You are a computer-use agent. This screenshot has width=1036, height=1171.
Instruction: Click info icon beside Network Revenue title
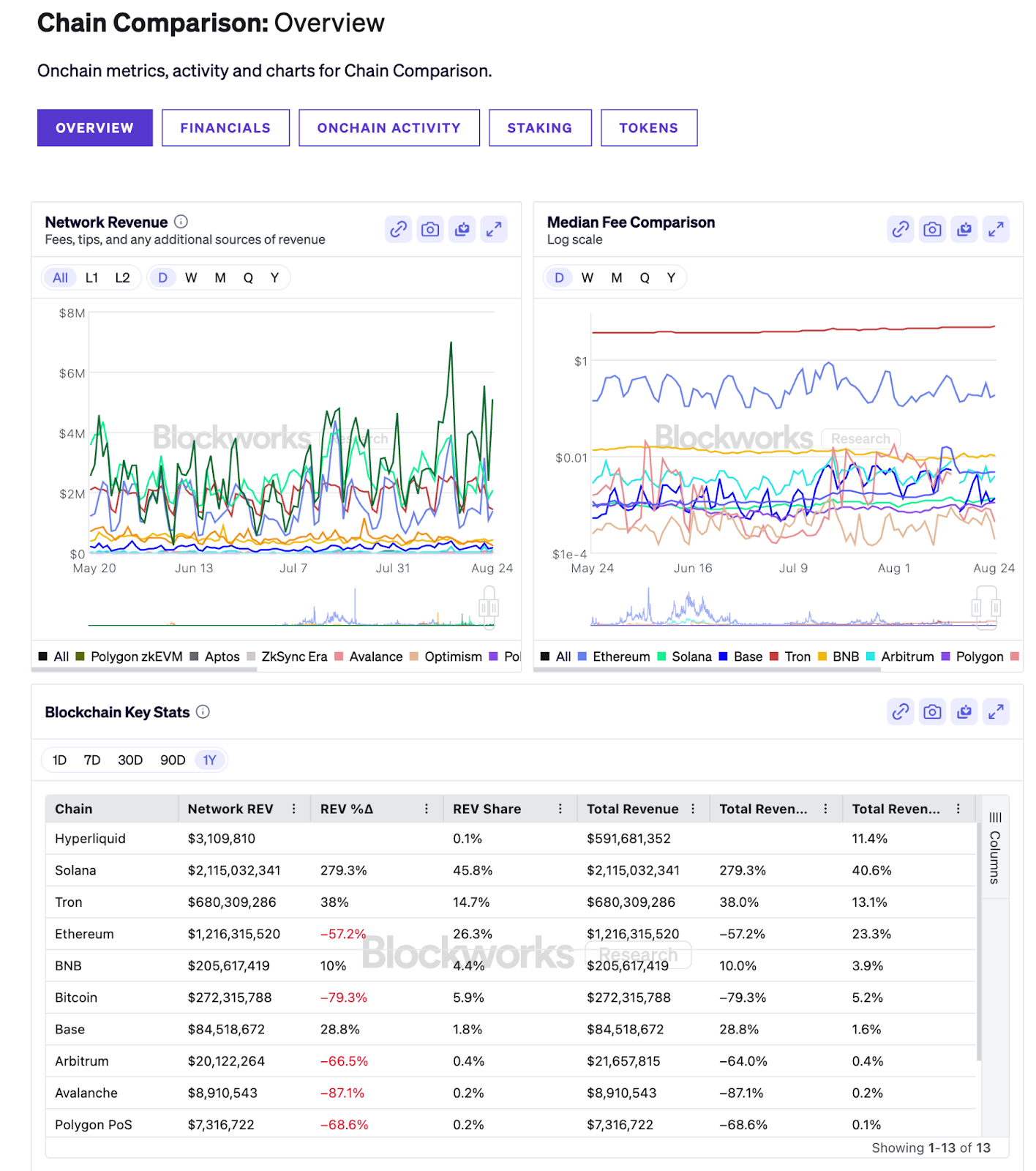[x=181, y=222]
